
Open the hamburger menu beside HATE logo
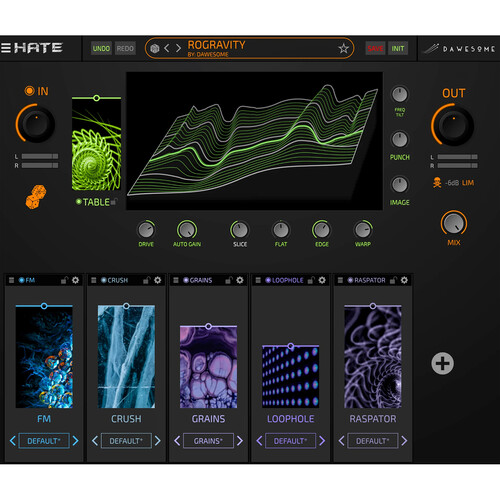[x=6, y=48]
